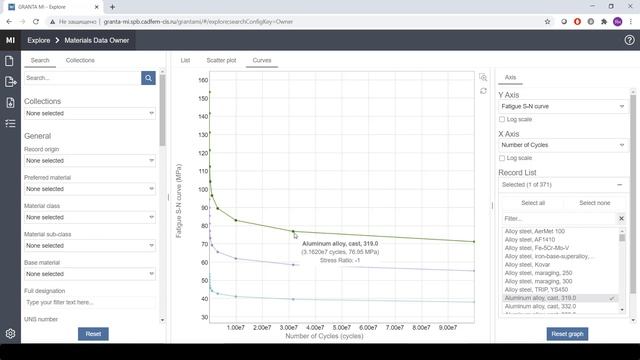
Task: Click Select none records
Action: (x=595, y=203)
